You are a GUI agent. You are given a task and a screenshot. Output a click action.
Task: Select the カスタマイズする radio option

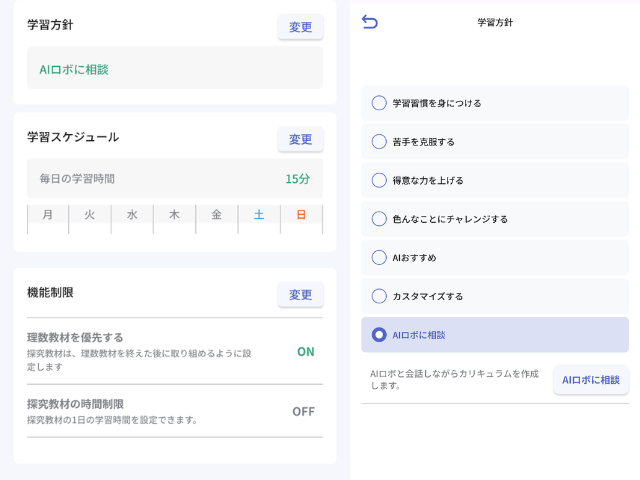pos(495,296)
